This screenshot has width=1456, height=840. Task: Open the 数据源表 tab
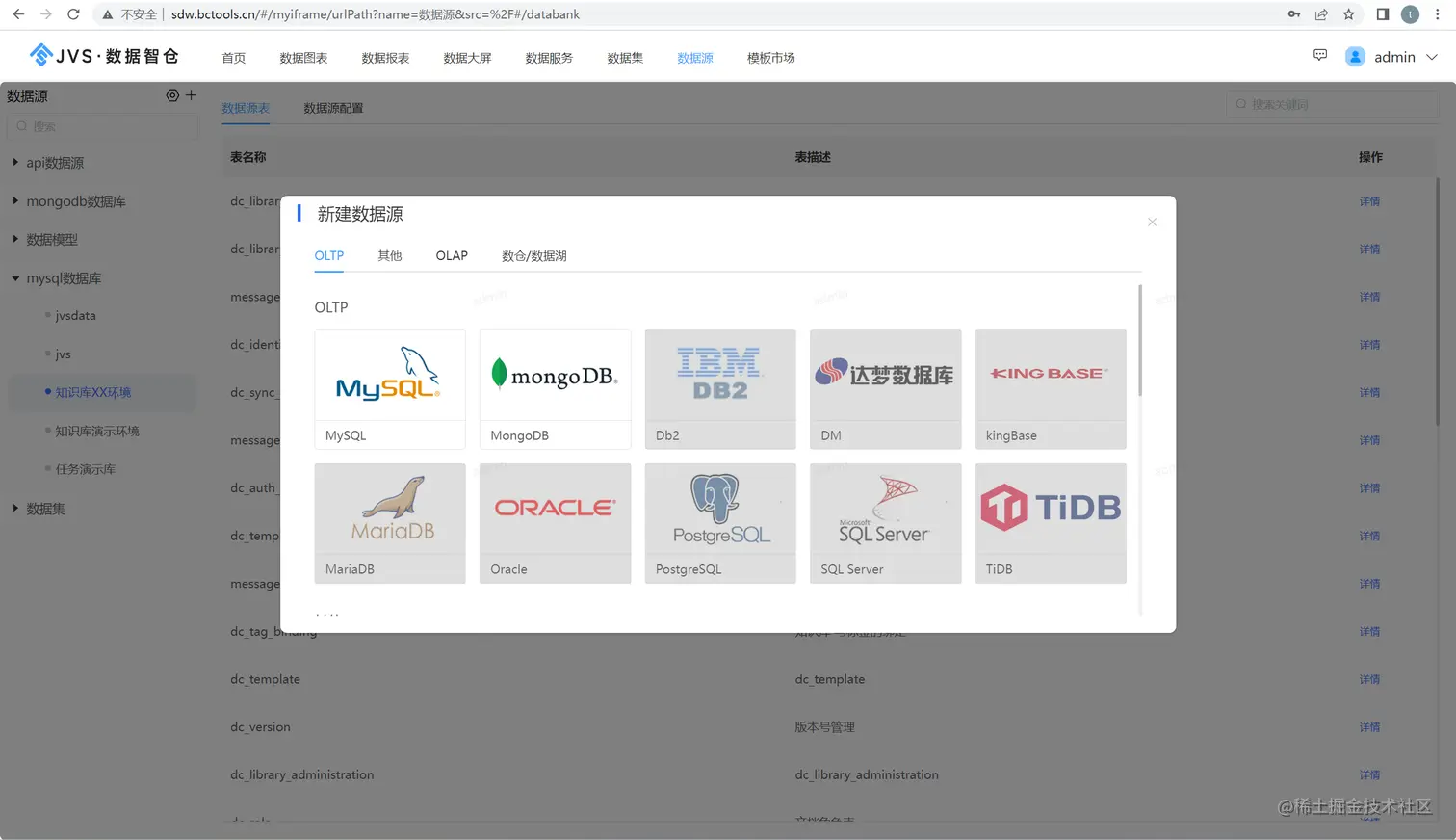(x=246, y=108)
